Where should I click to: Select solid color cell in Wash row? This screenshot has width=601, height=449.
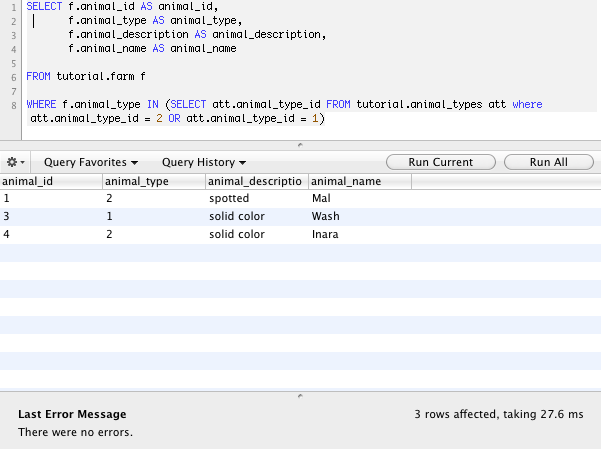point(257,216)
